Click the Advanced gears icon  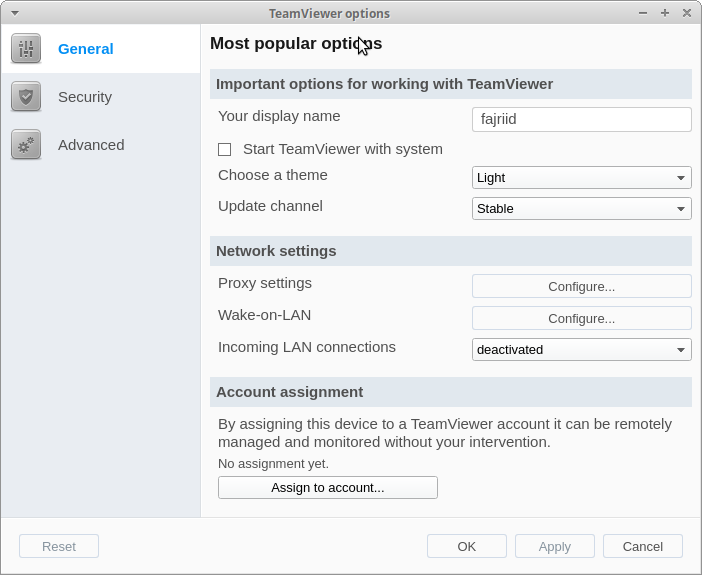tap(26, 145)
